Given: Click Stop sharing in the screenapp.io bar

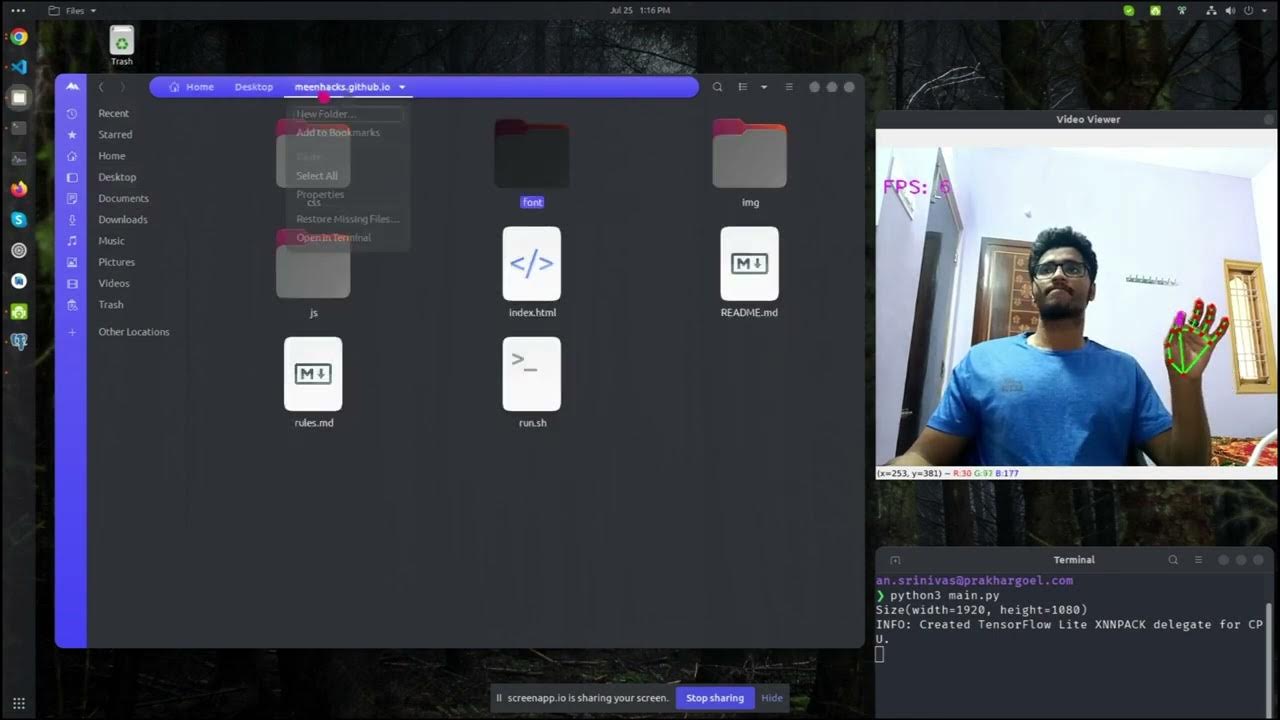Looking at the screenshot, I should coord(715,698).
